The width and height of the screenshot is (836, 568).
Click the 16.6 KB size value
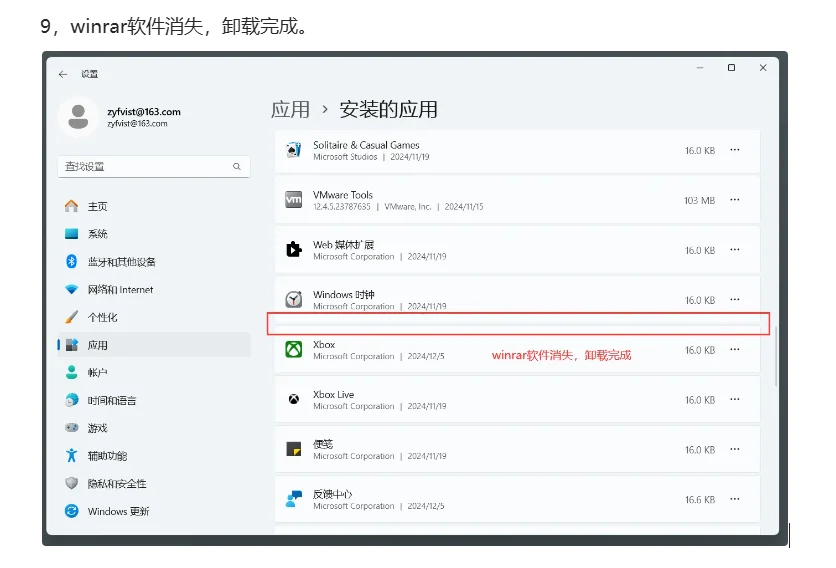(x=700, y=500)
